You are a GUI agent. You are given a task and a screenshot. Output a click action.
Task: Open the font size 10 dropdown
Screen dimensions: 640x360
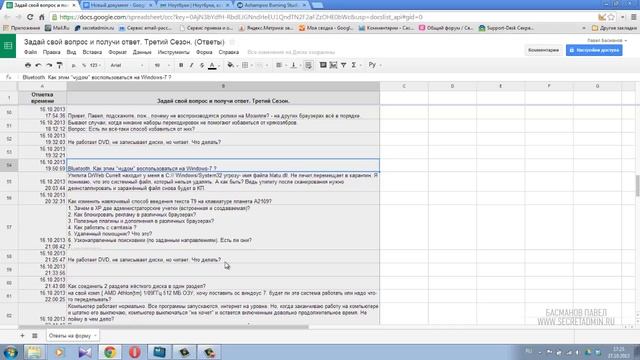click(162, 65)
